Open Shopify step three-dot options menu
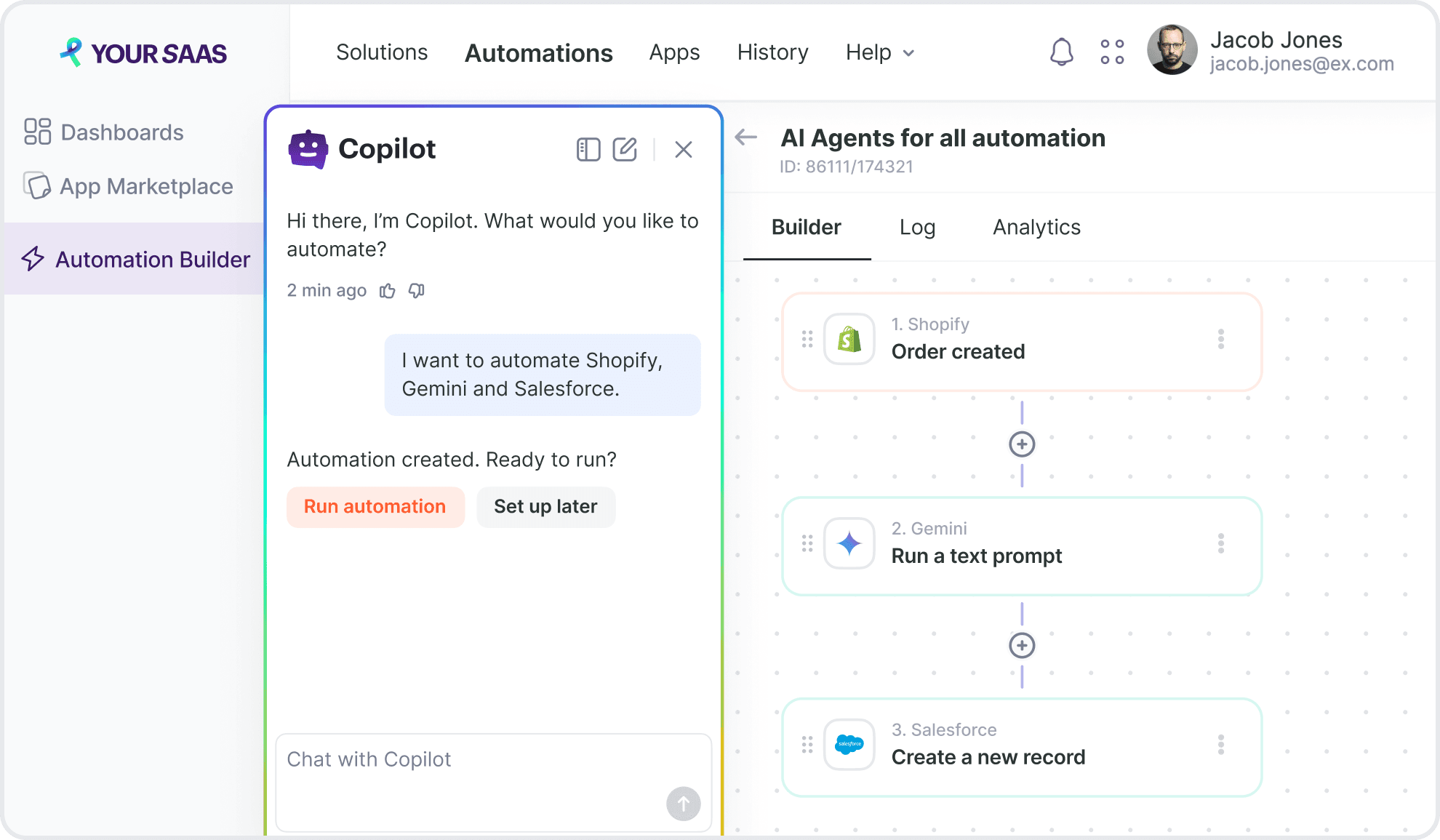The height and width of the screenshot is (840, 1440). click(1221, 339)
